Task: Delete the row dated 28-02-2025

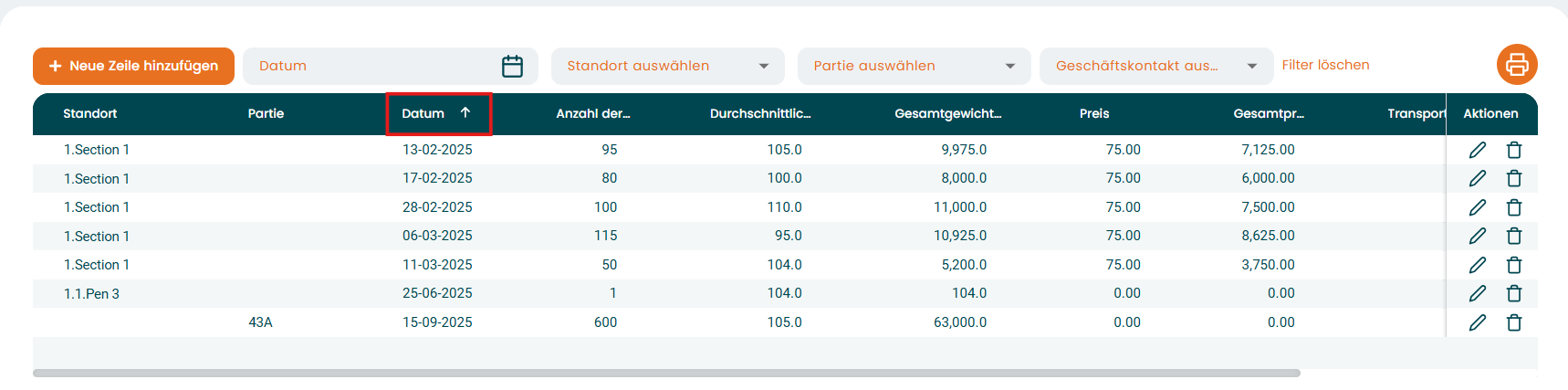Action: point(1514,207)
